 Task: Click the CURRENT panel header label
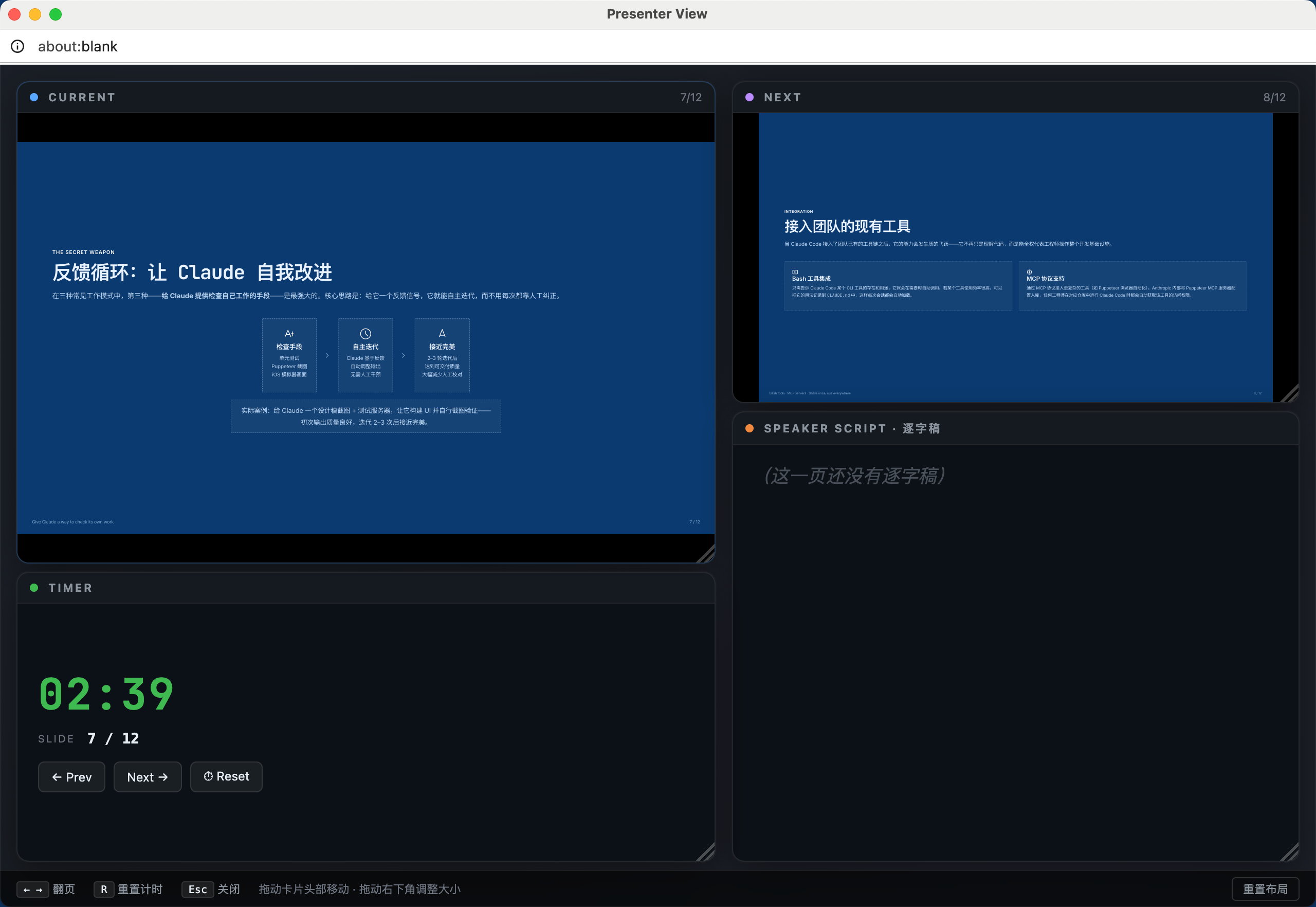pos(82,97)
